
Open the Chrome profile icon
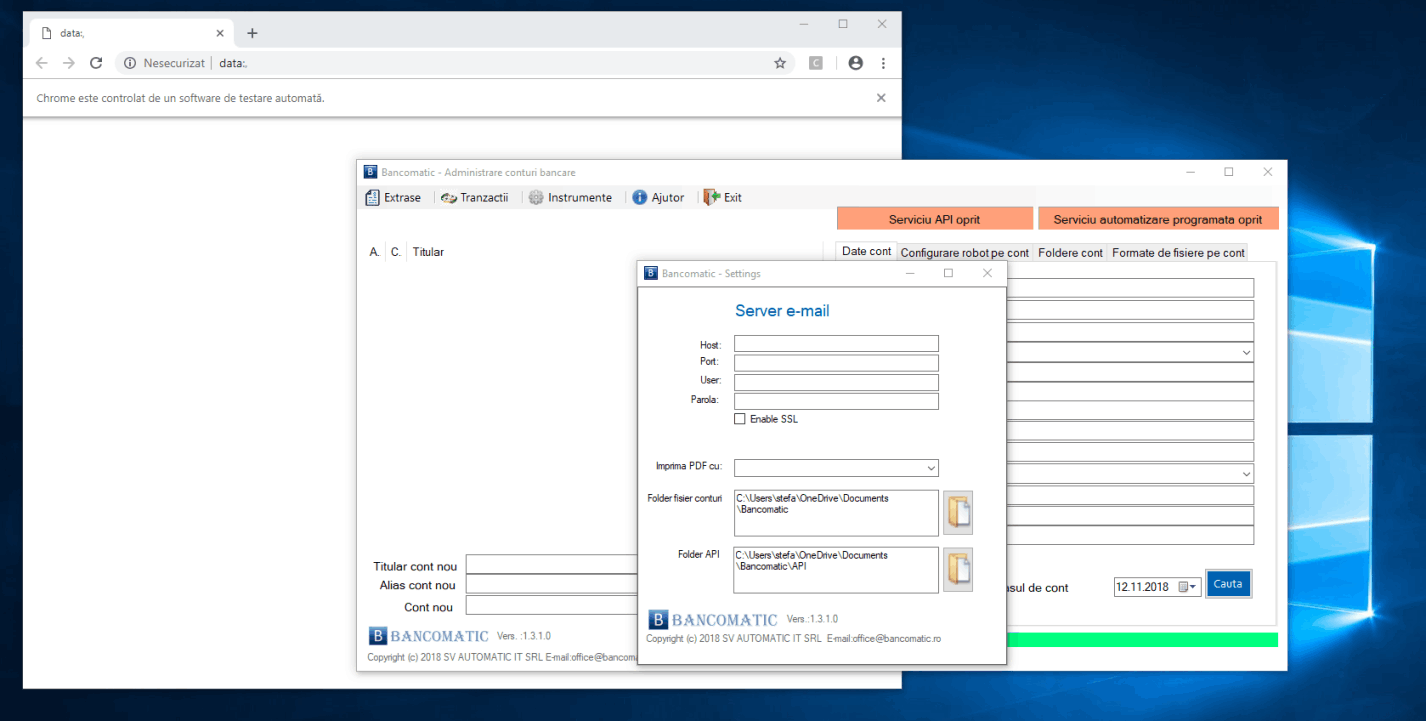point(855,63)
